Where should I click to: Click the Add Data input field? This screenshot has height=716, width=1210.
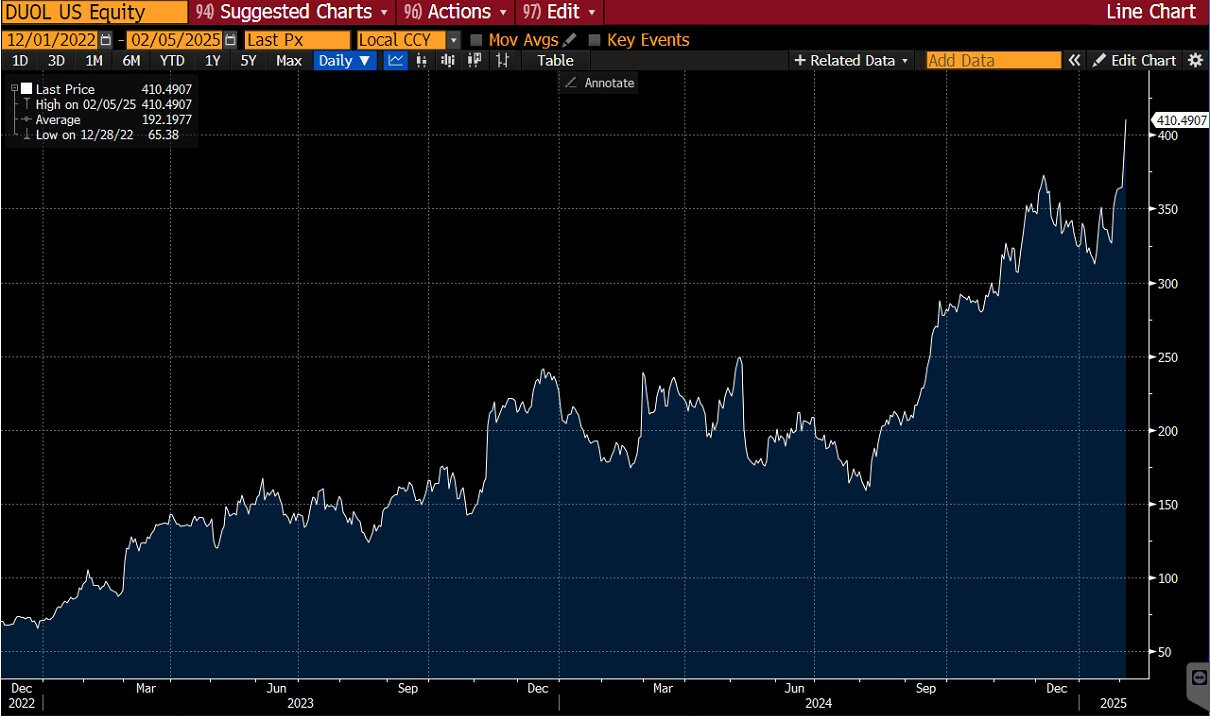tap(992, 60)
